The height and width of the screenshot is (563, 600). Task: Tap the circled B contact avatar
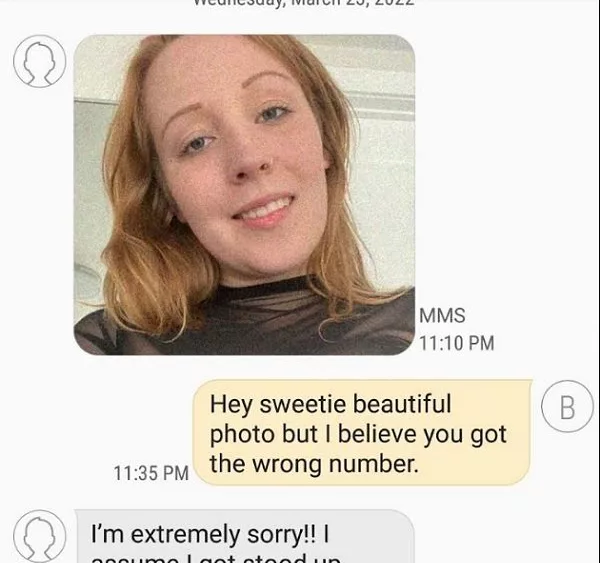(567, 406)
